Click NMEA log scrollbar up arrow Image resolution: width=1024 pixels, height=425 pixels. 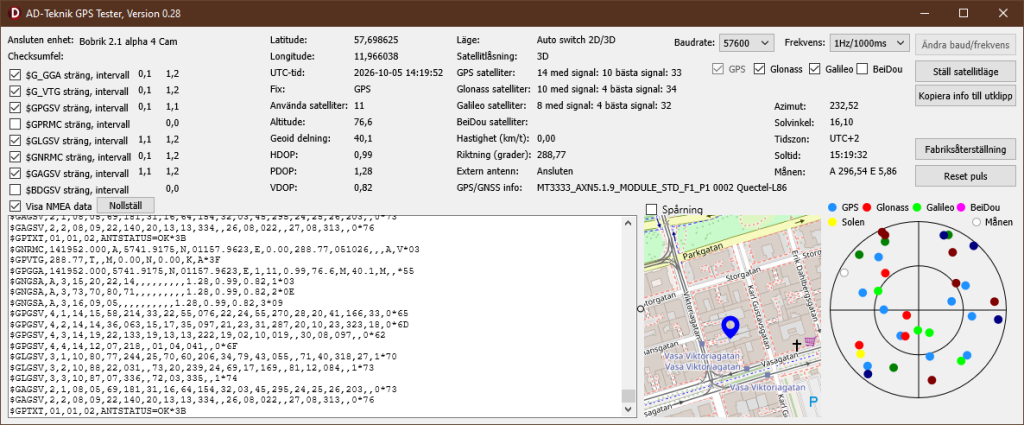coord(628,223)
